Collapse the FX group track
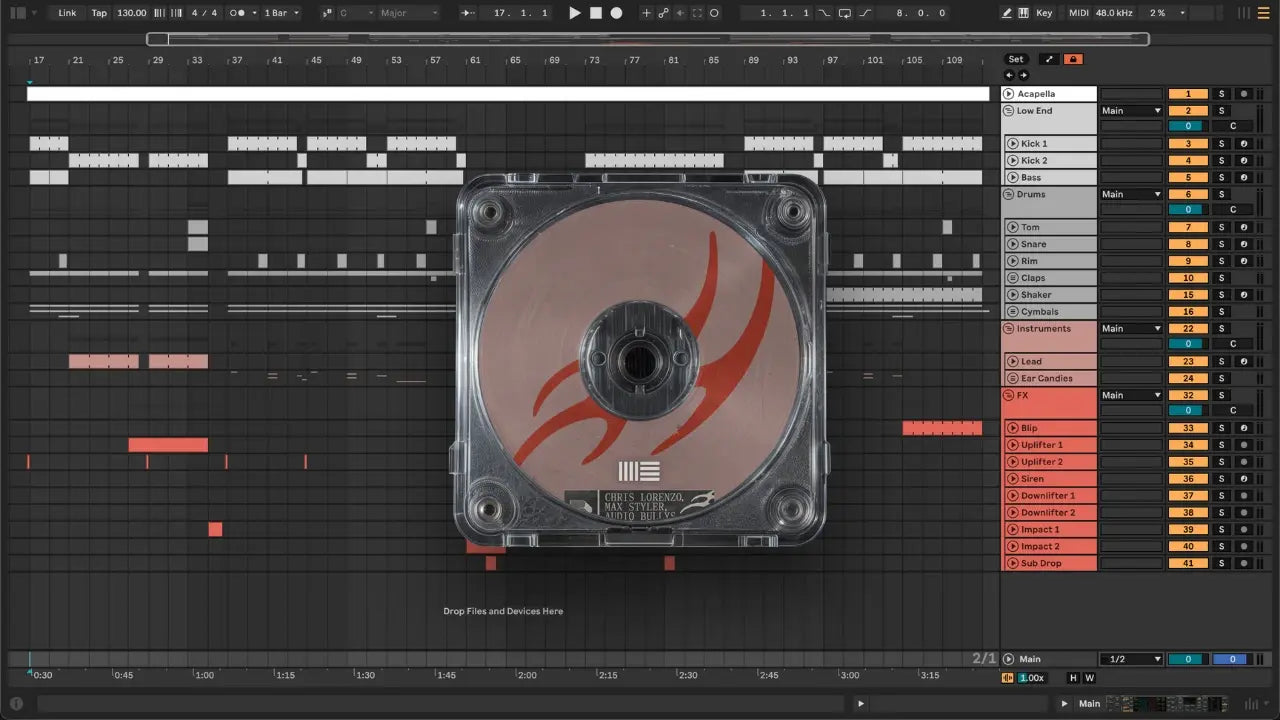The height and width of the screenshot is (720, 1280). pyautogui.click(x=1009, y=395)
